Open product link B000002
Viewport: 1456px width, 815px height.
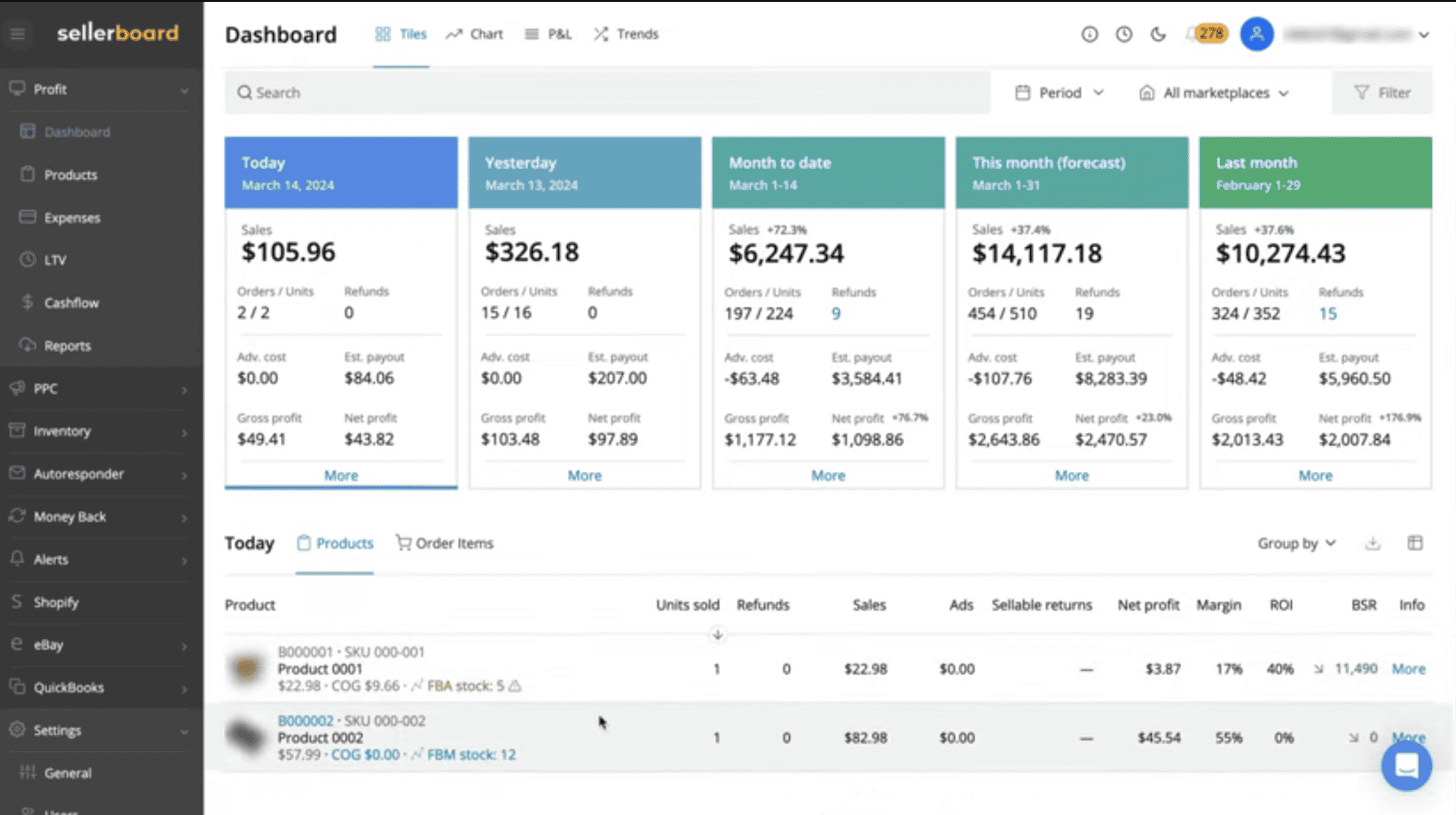pos(306,720)
